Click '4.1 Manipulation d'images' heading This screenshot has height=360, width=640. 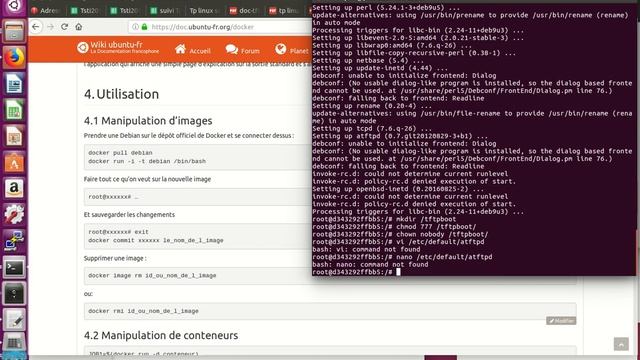148,121
